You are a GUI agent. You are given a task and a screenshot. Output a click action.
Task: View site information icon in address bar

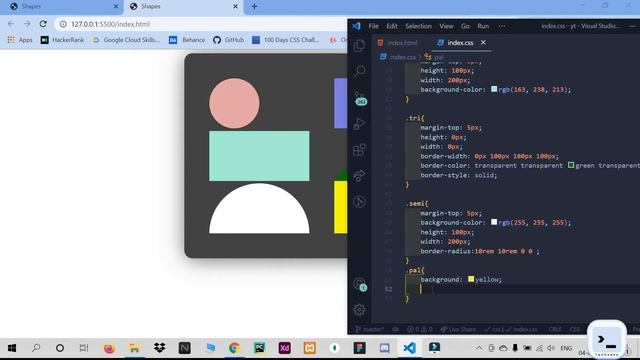[x=63, y=24]
